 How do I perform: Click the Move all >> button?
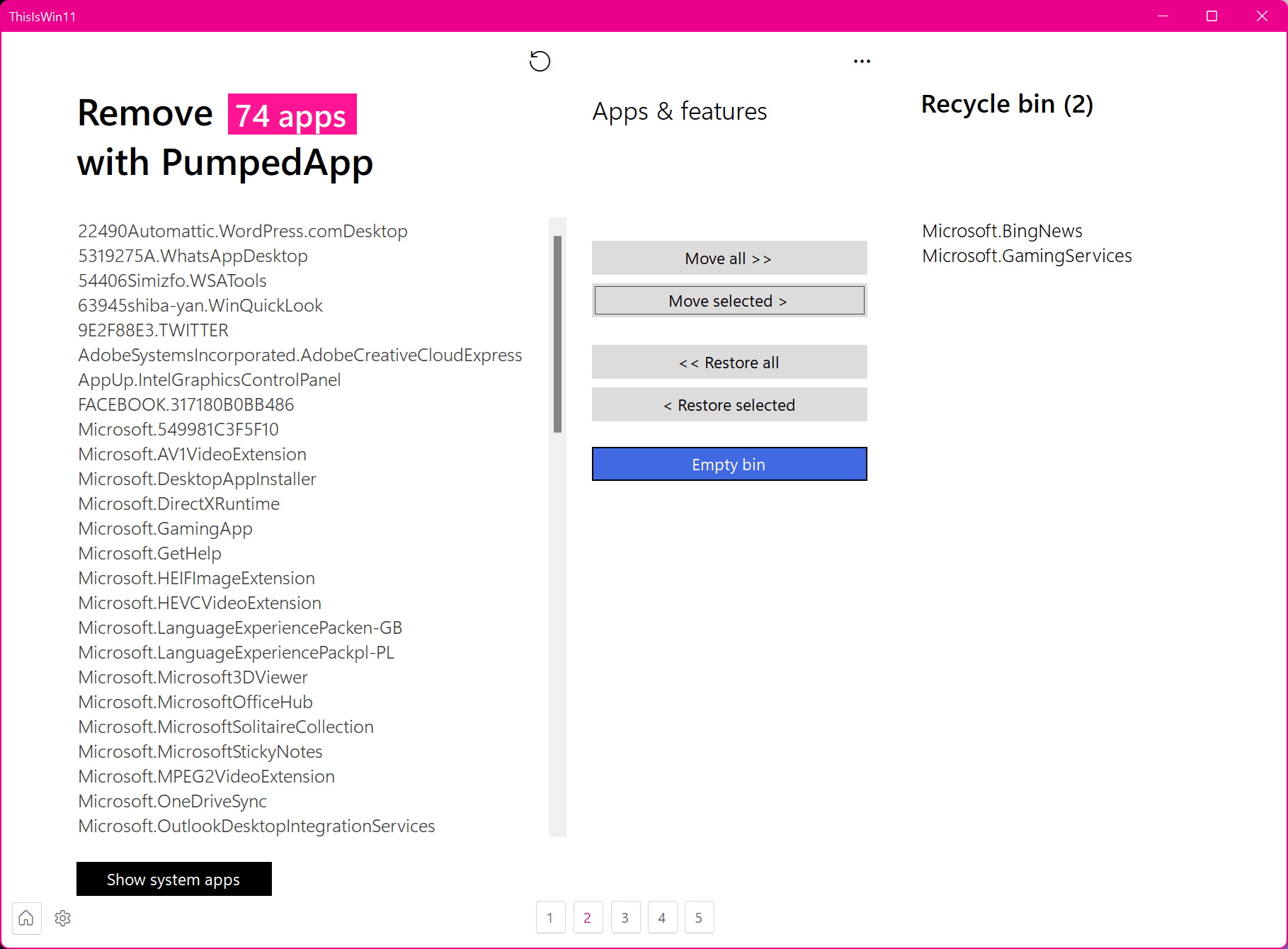[x=729, y=258]
